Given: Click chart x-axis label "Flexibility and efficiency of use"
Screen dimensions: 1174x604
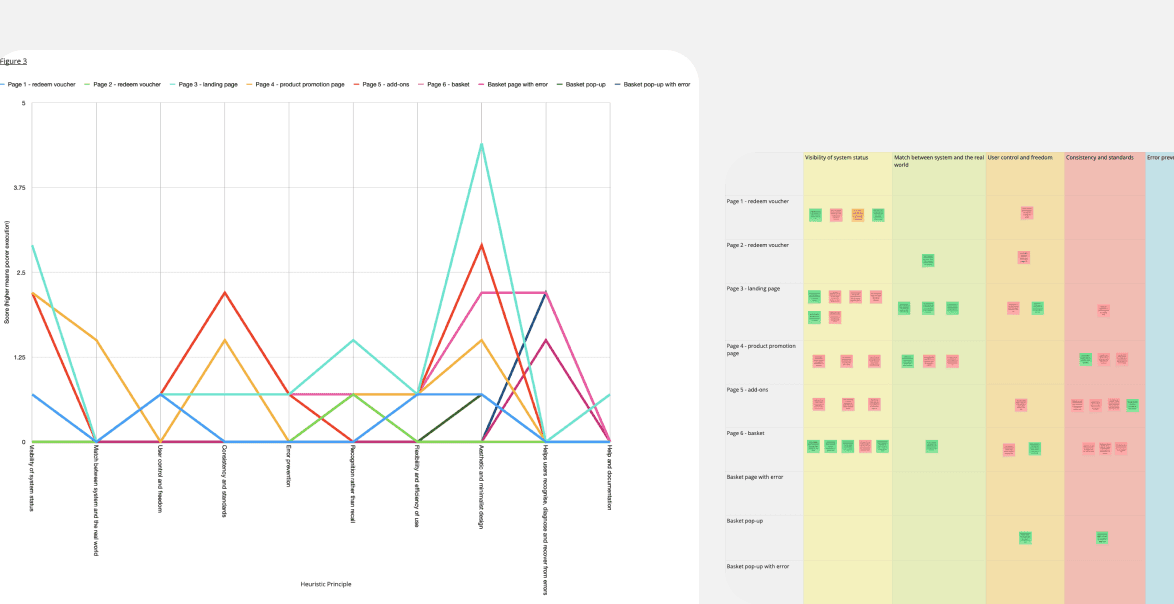Looking at the screenshot, I should pyautogui.click(x=417, y=486).
